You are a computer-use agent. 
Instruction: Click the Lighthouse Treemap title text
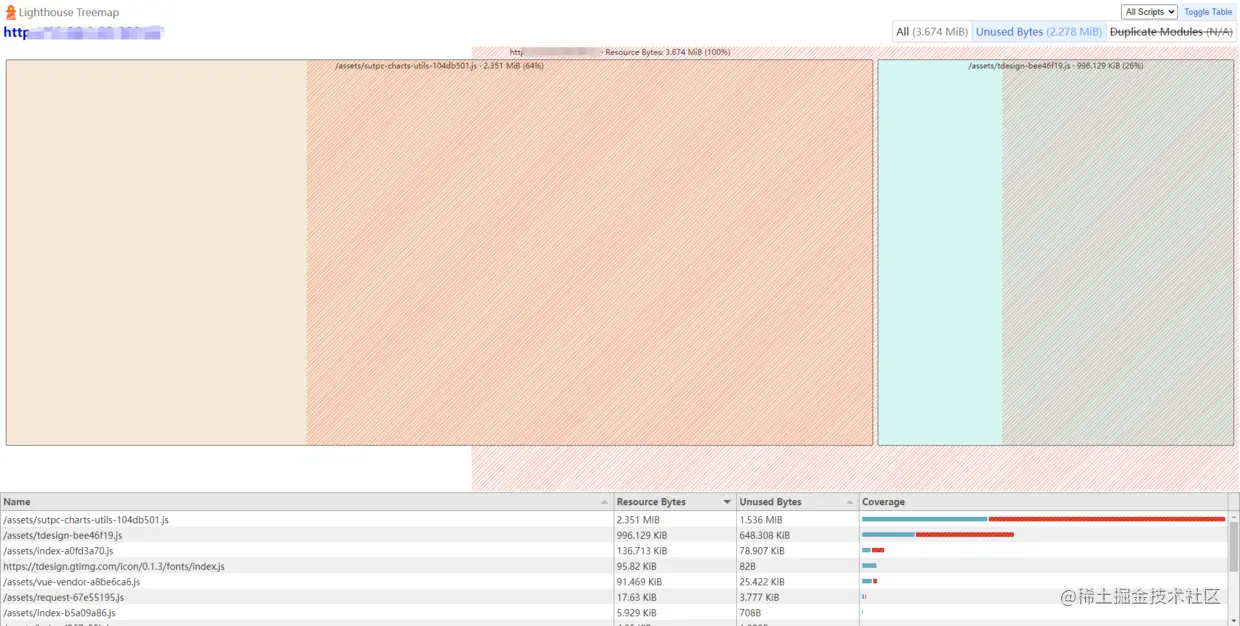coord(68,13)
